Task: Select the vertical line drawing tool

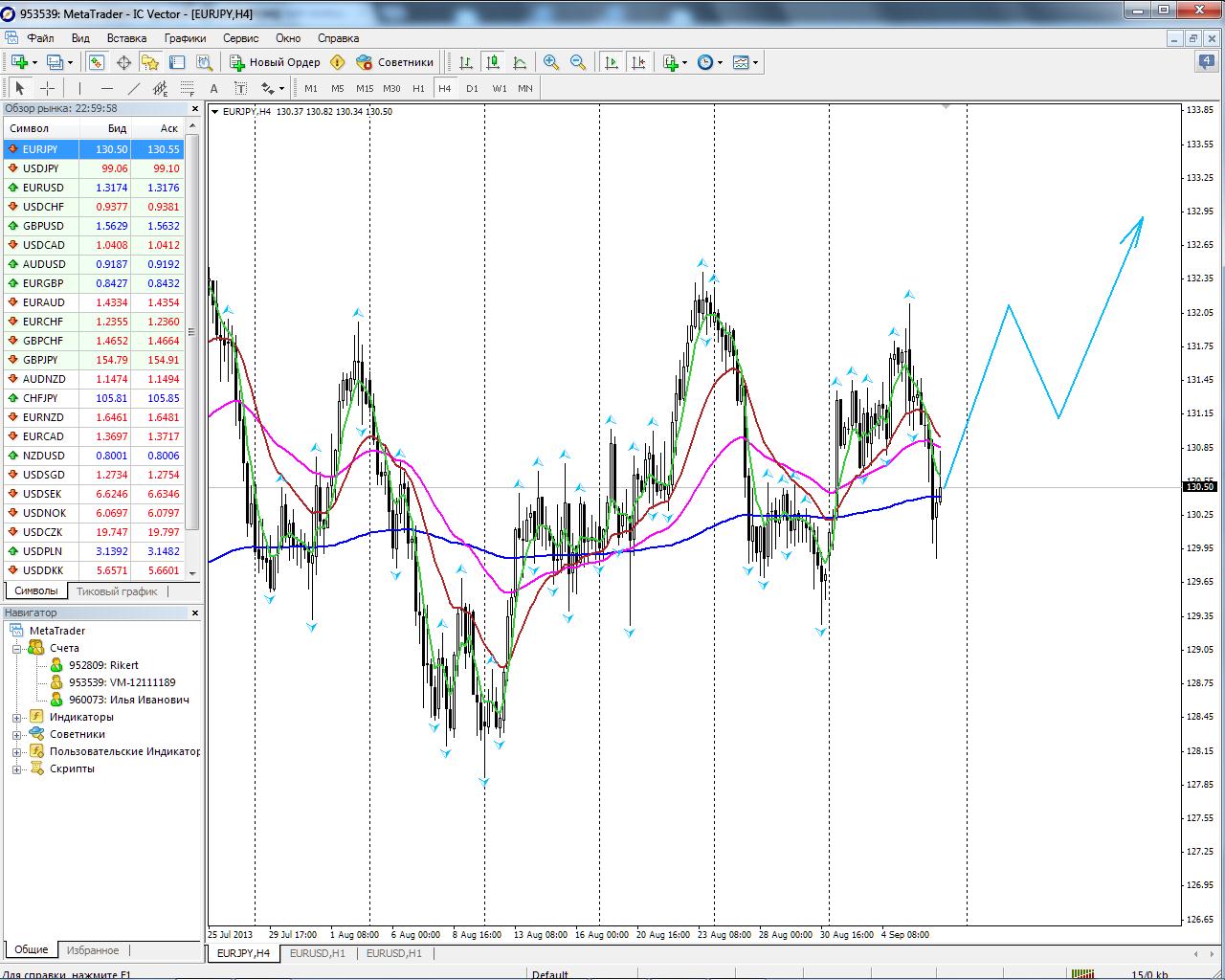Action: click(x=79, y=88)
